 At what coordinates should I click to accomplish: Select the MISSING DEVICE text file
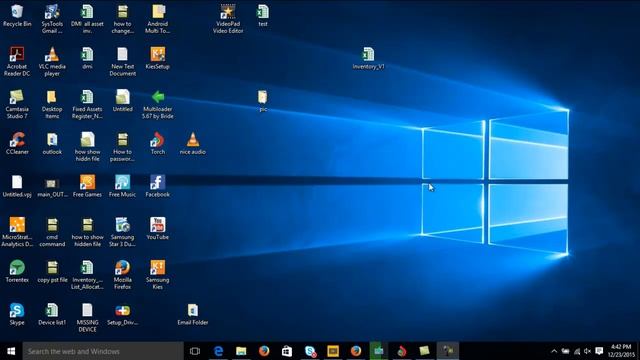[x=87, y=317]
